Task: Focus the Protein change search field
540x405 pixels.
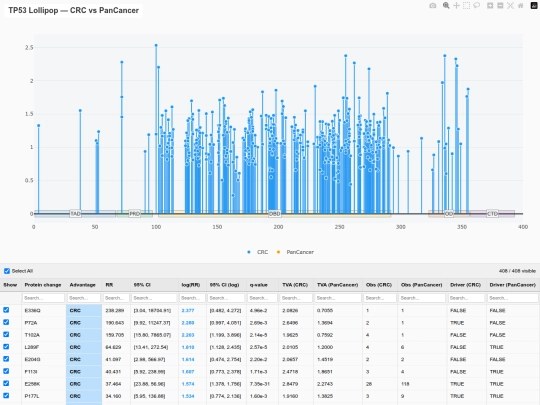Action: (43, 298)
